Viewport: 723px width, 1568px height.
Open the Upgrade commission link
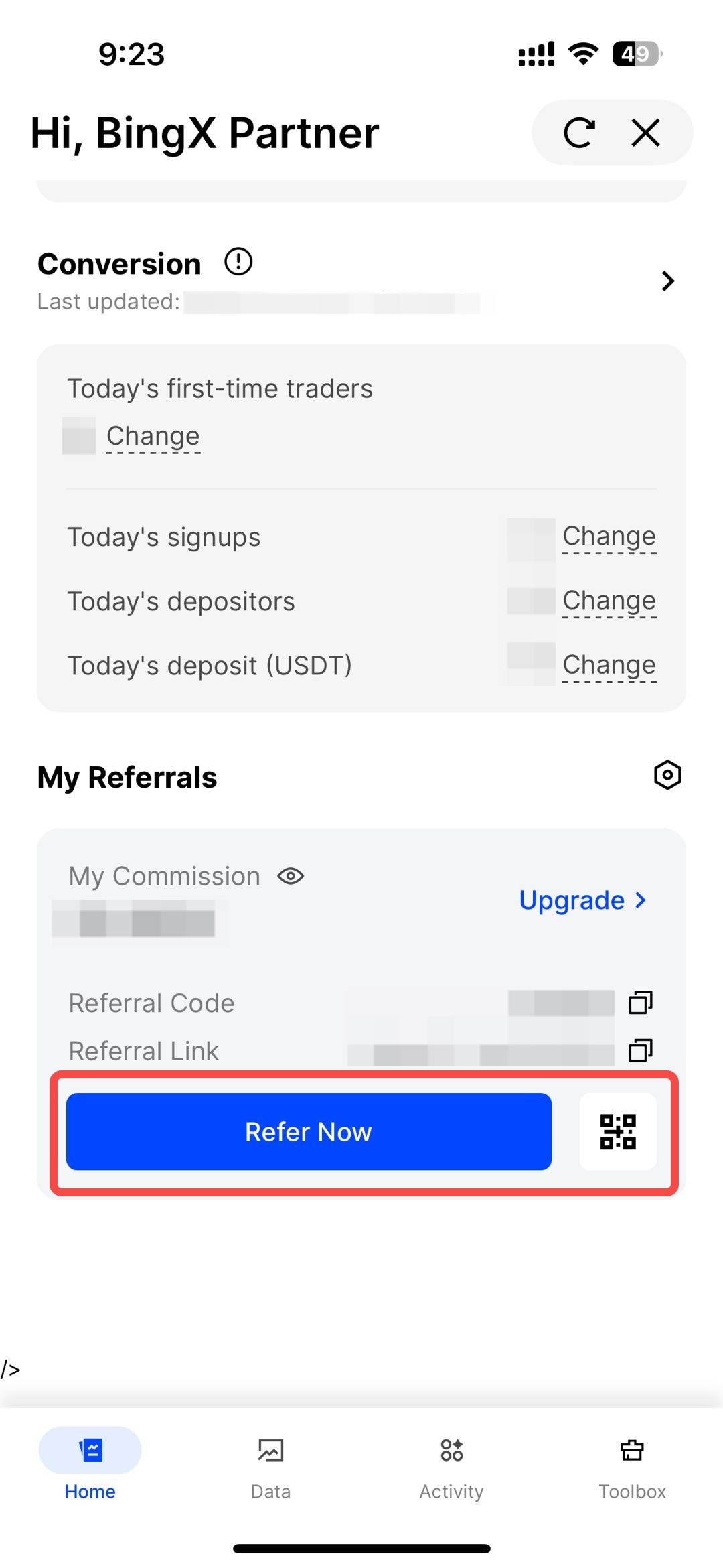pyautogui.click(x=582, y=900)
